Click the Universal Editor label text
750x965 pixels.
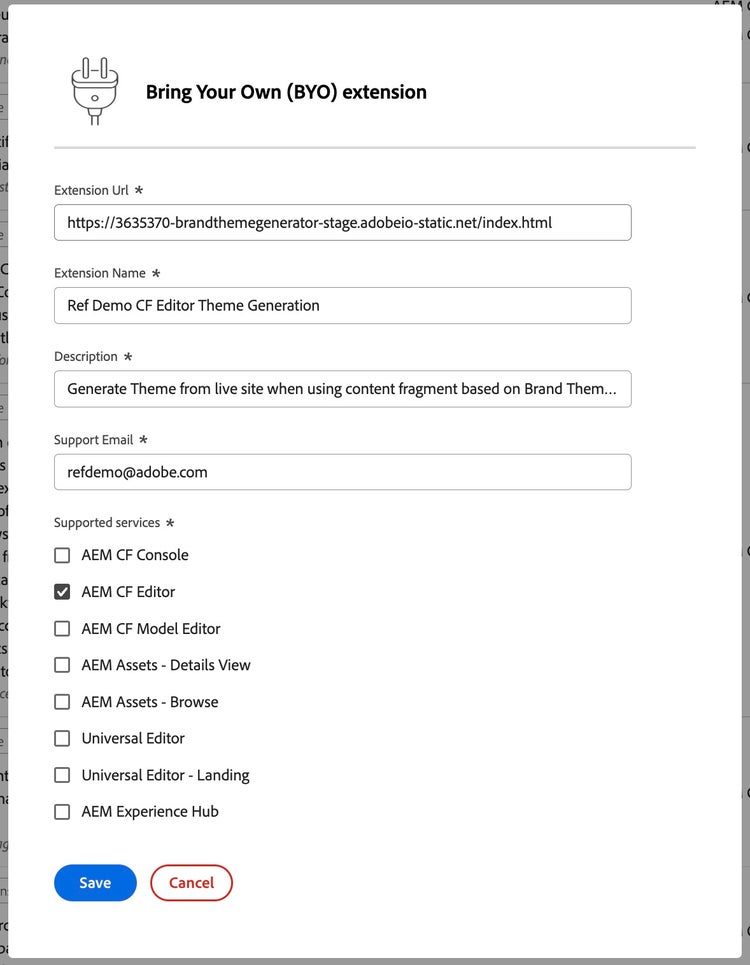pyautogui.click(x=133, y=738)
